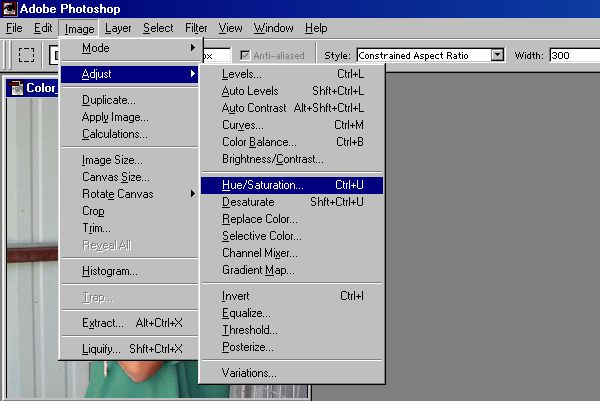600x401 pixels.
Task: Open the Curves adjustment
Action: point(292,125)
